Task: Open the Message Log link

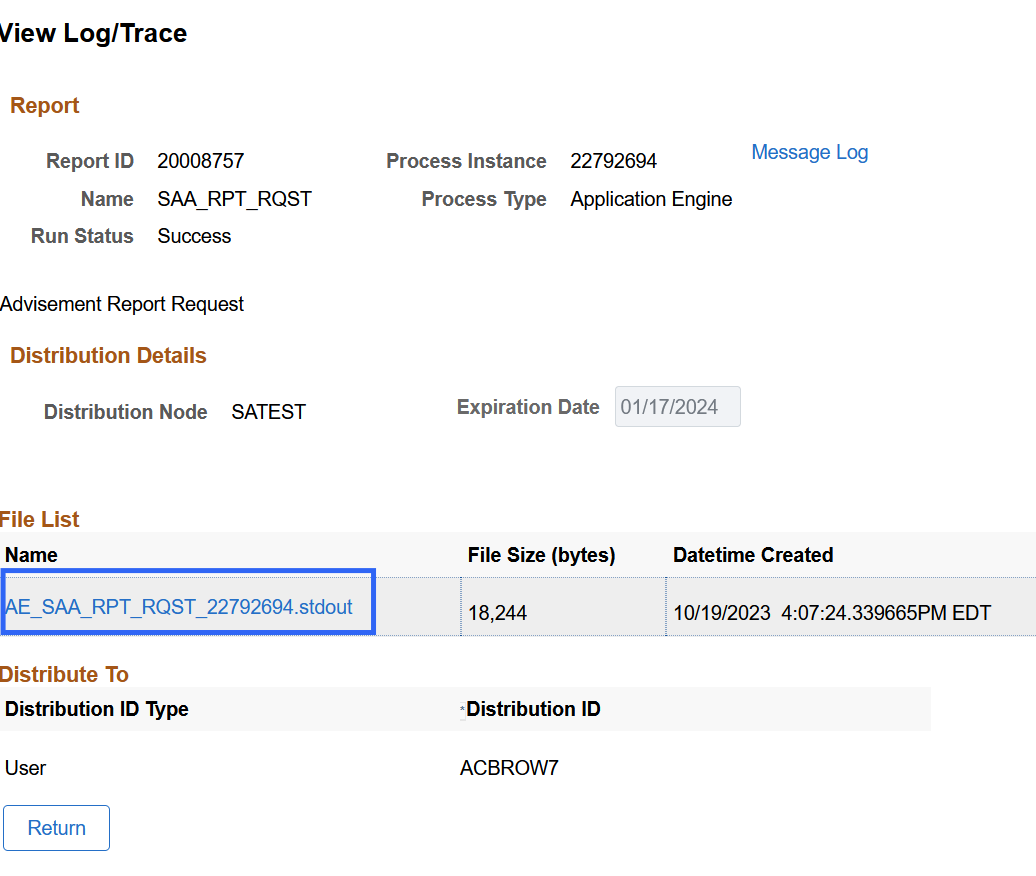Action: 809,152
